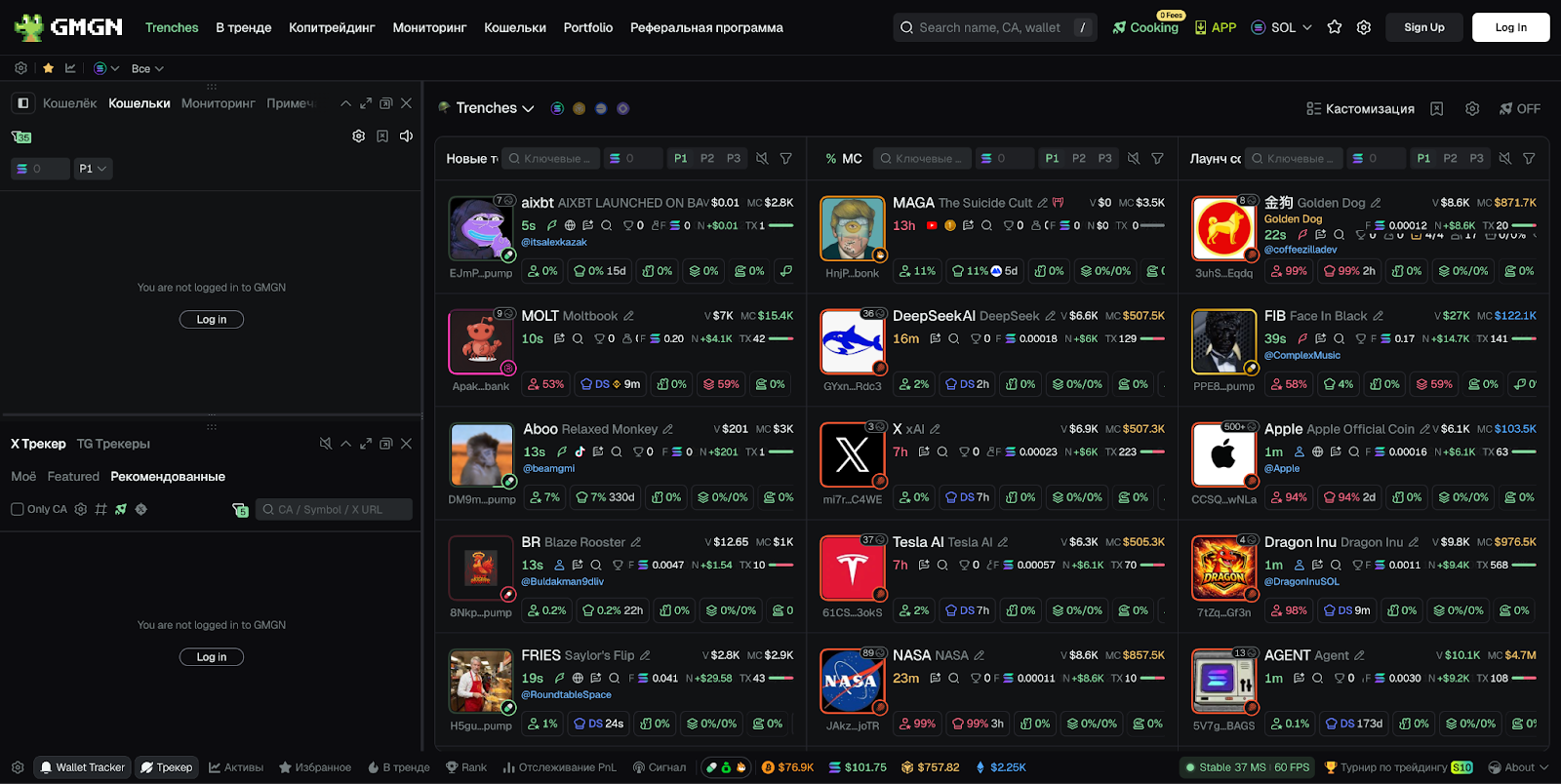Switch to the Кошелёк tab

[70, 103]
